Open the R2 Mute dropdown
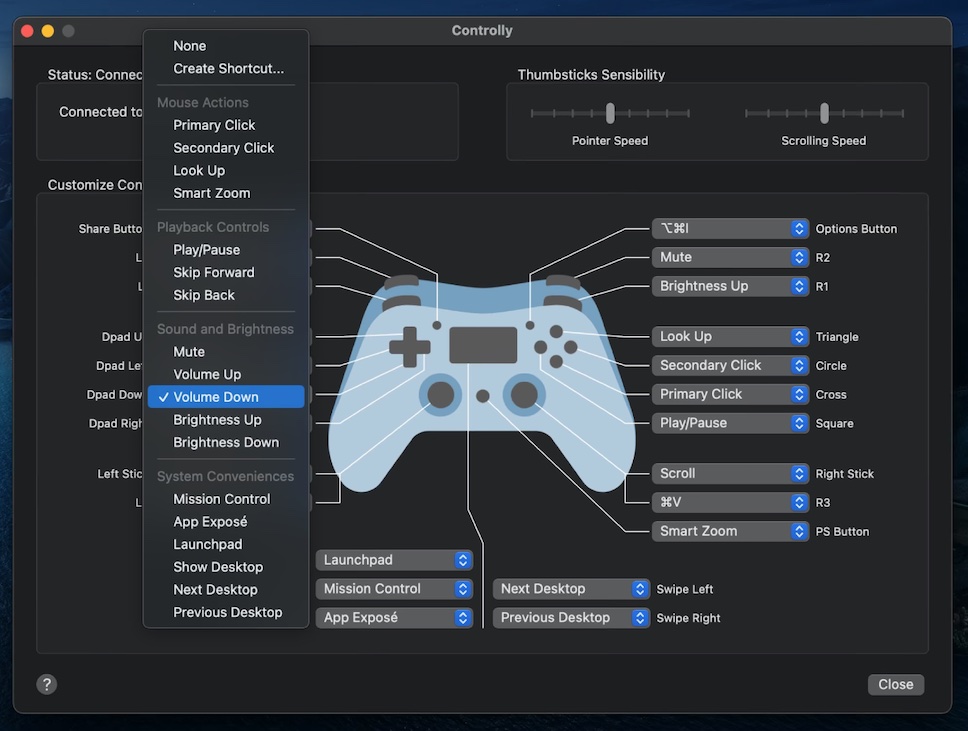Screen dimensions: 968x731 click(730, 257)
